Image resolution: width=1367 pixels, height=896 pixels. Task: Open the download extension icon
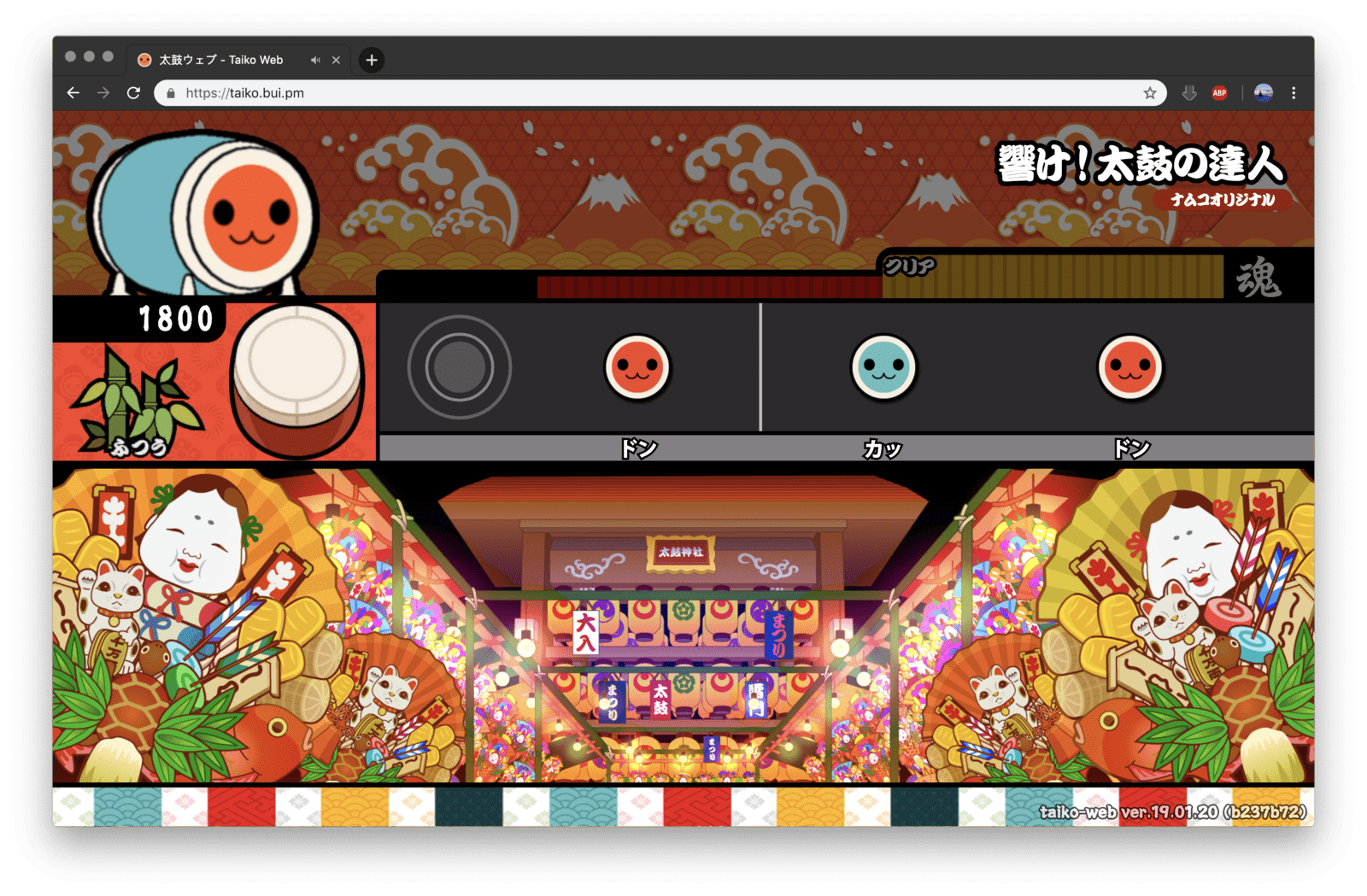(1188, 93)
